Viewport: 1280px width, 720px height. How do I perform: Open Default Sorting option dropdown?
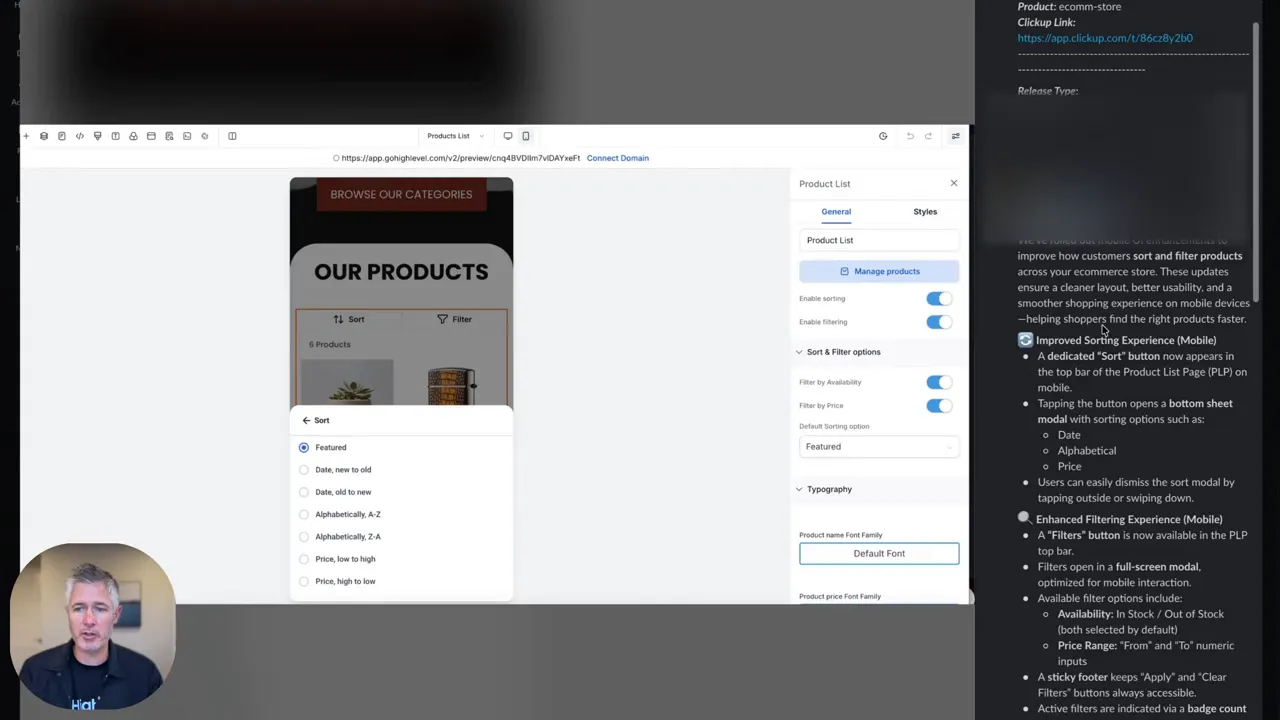click(879, 447)
